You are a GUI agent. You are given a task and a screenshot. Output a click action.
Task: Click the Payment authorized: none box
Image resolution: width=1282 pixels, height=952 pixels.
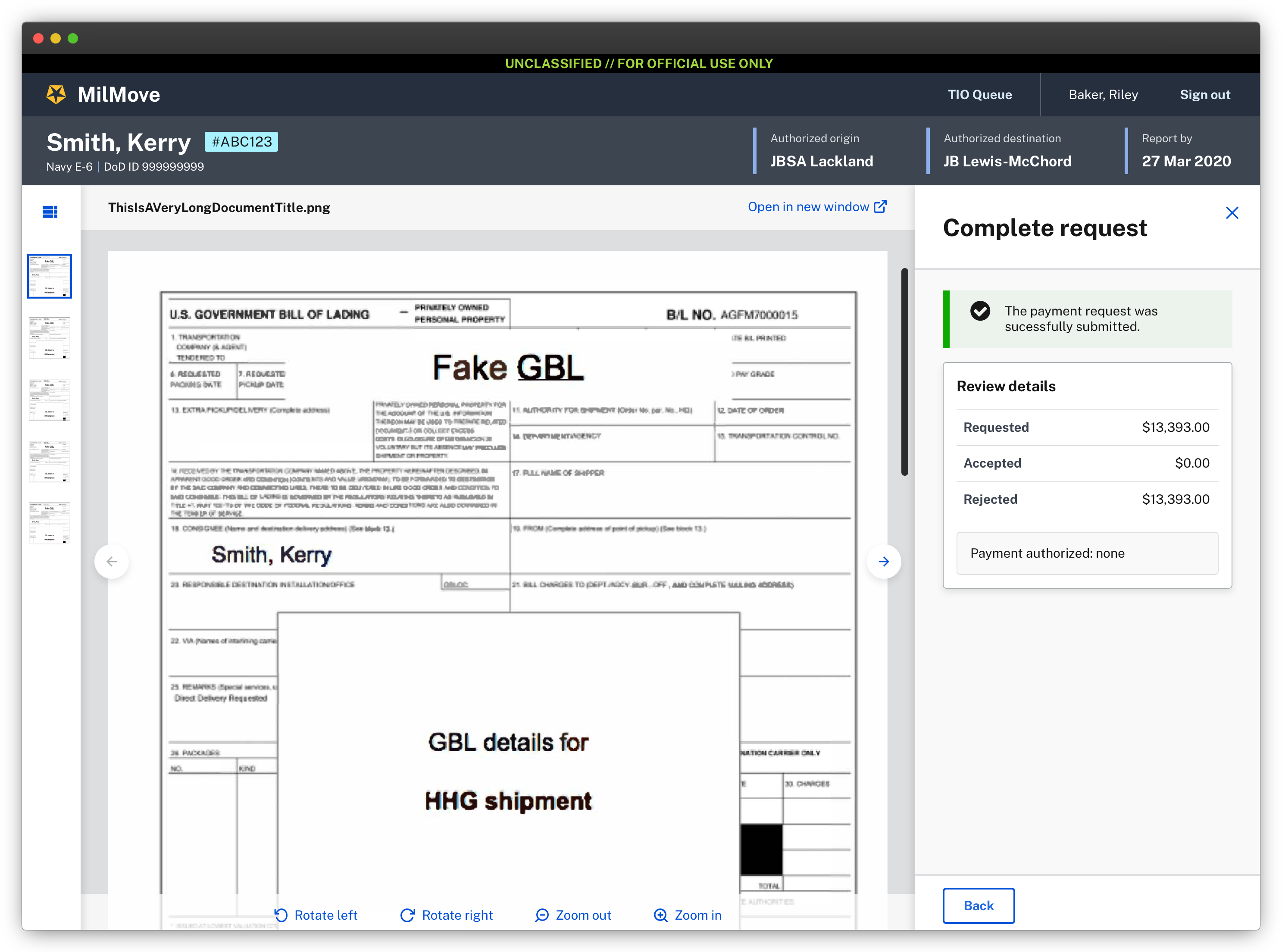coord(1087,553)
